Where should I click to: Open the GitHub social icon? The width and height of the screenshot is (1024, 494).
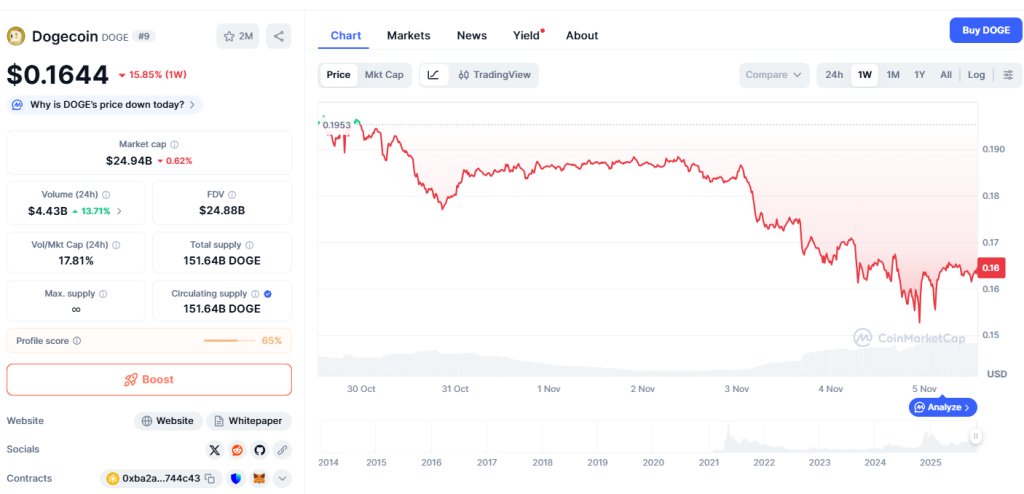(260, 450)
